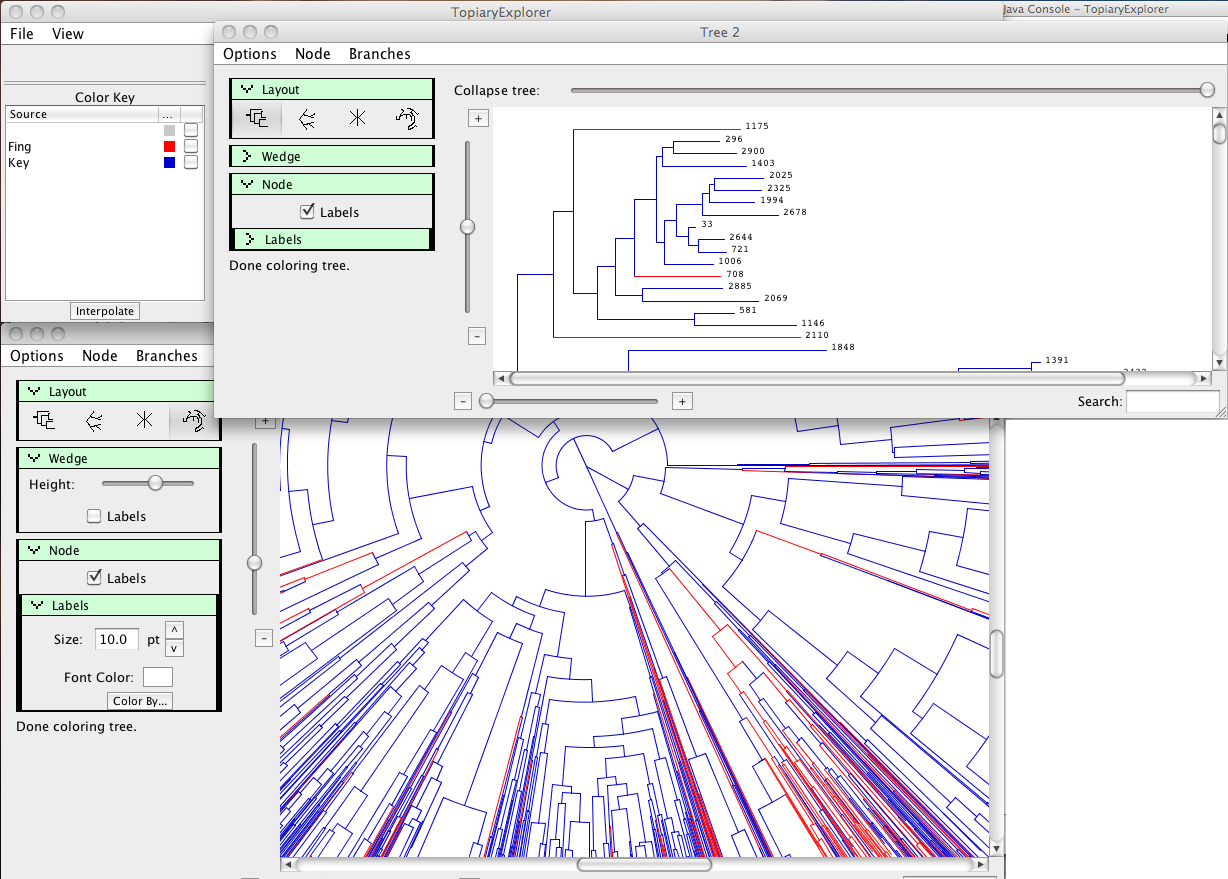Choose polar layout icon in background tree window
Screen dimensions: 1228x879
pos(194,420)
